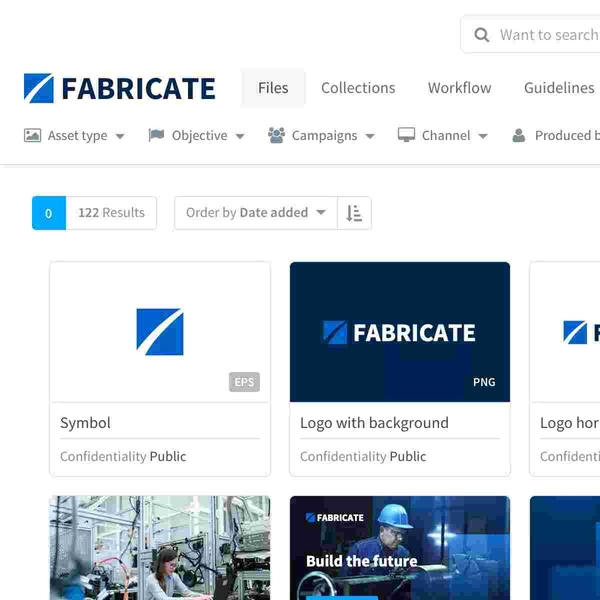Click the PNG badge on Logo with background

coord(484,382)
